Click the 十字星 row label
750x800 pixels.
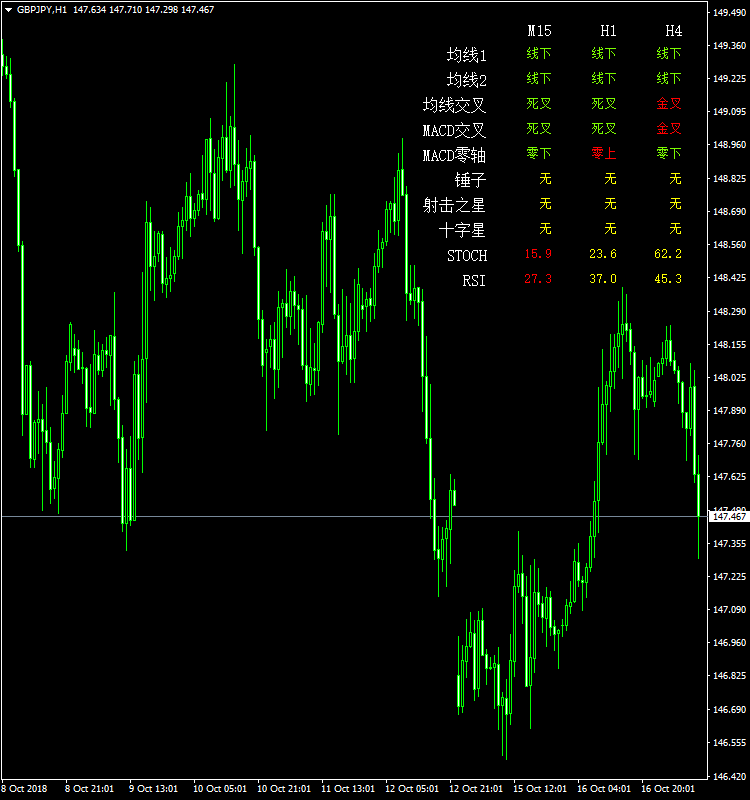click(x=462, y=230)
